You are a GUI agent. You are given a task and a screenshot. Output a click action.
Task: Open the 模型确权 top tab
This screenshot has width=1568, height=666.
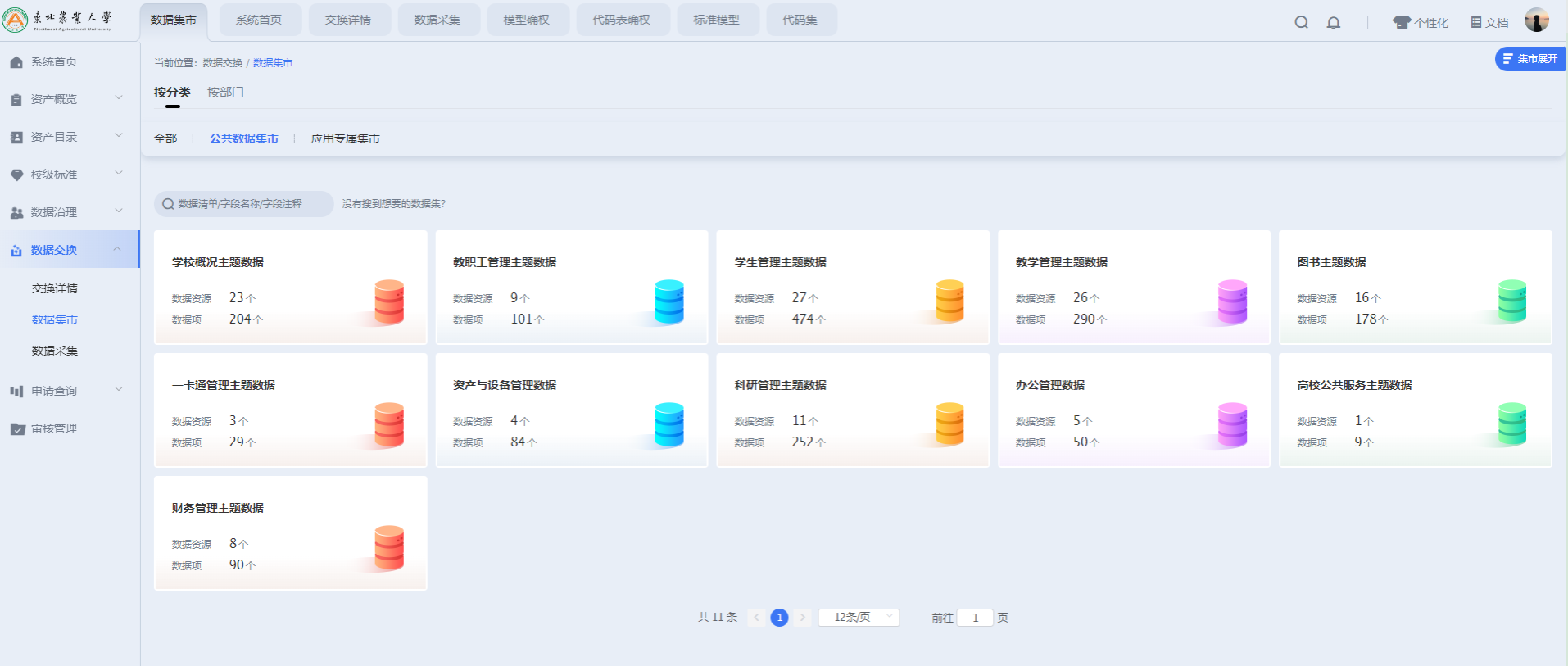[527, 20]
